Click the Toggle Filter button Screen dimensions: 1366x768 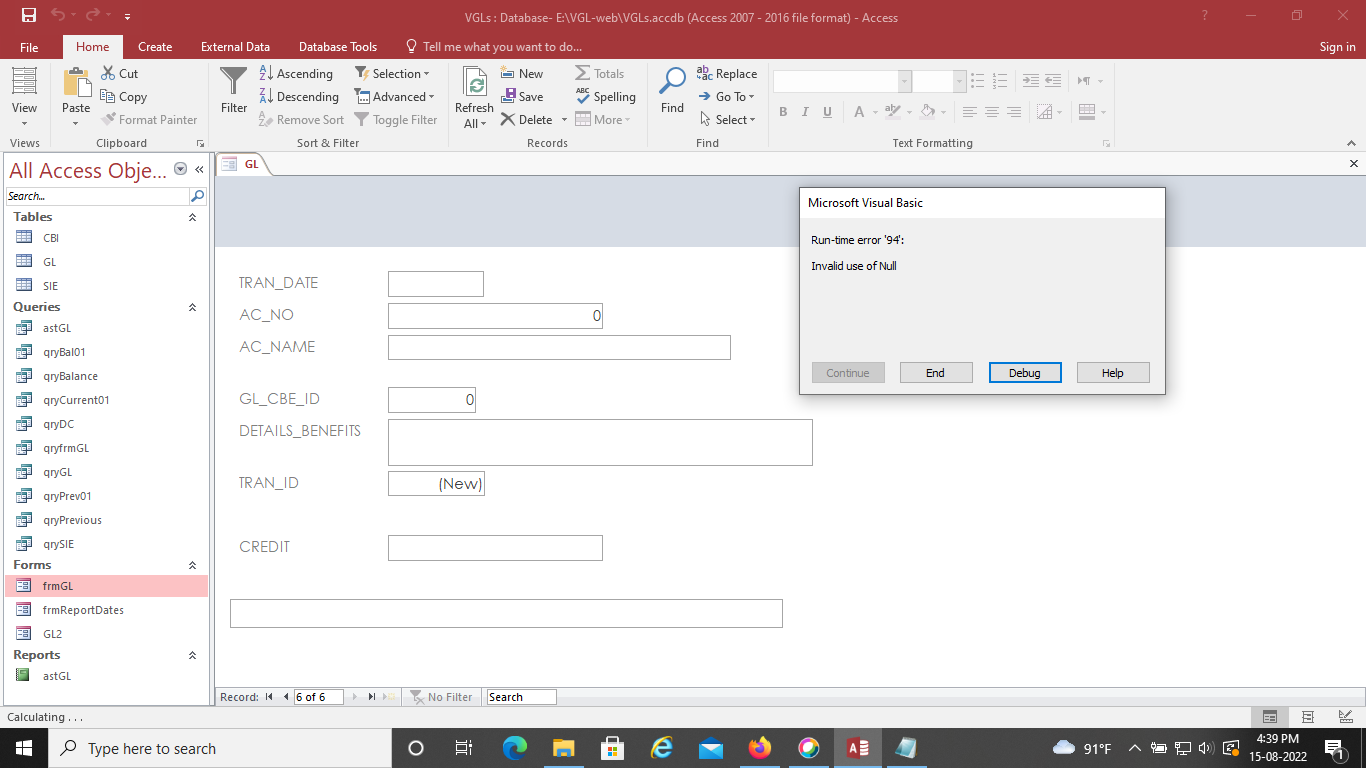(395, 119)
